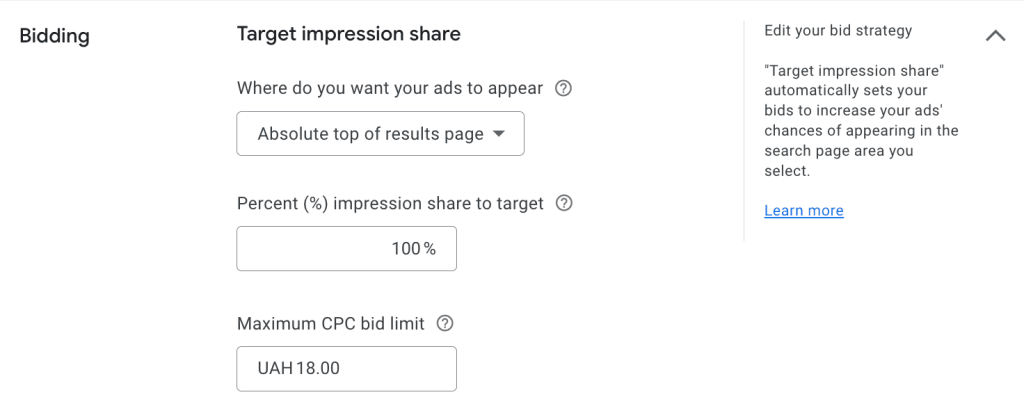This screenshot has height=413, width=1024.
Task: Click the dropdown triangle arrow for ad placement
Action: [500, 134]
